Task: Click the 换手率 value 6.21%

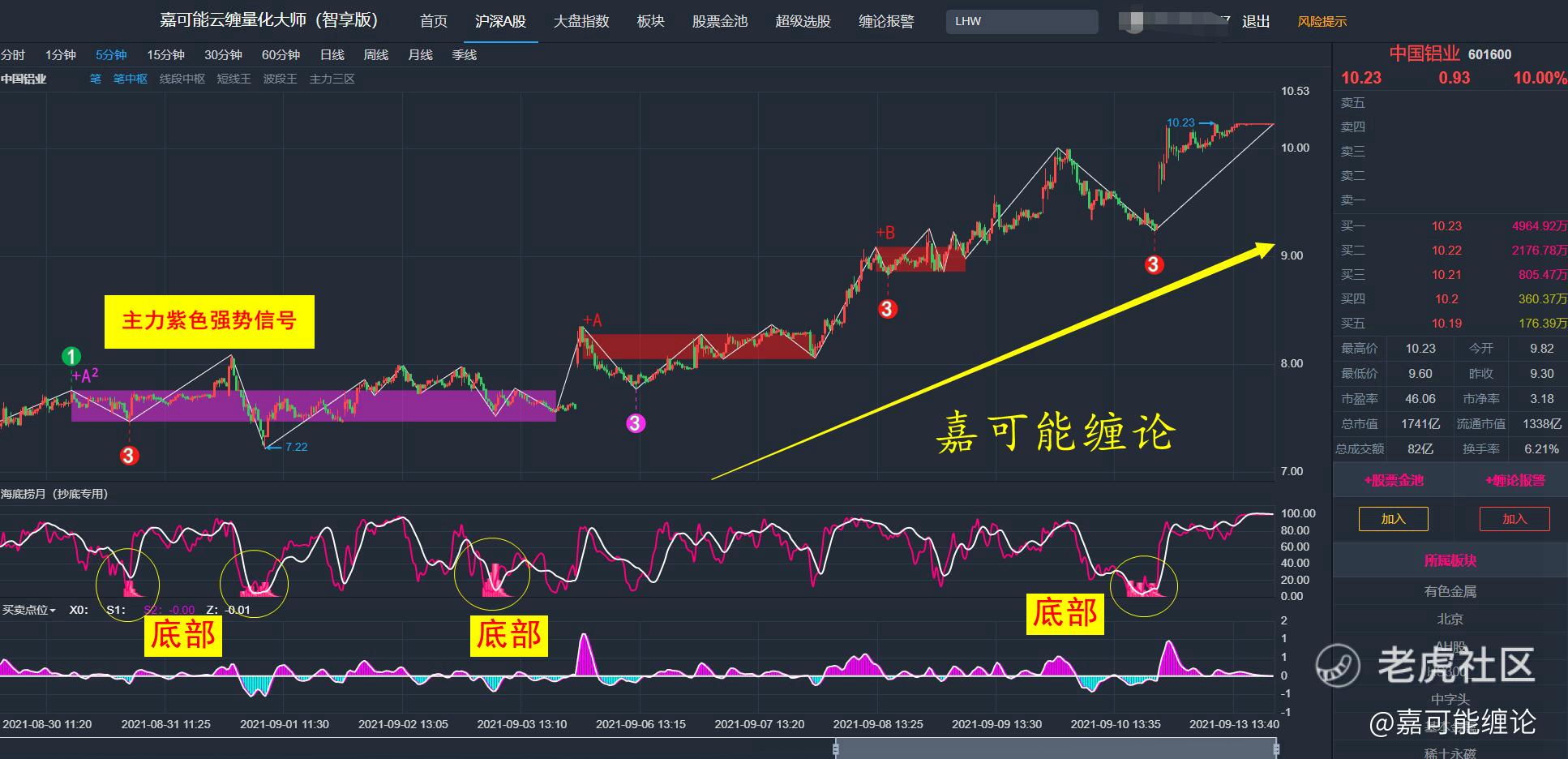Action: tap(1541, 448)
